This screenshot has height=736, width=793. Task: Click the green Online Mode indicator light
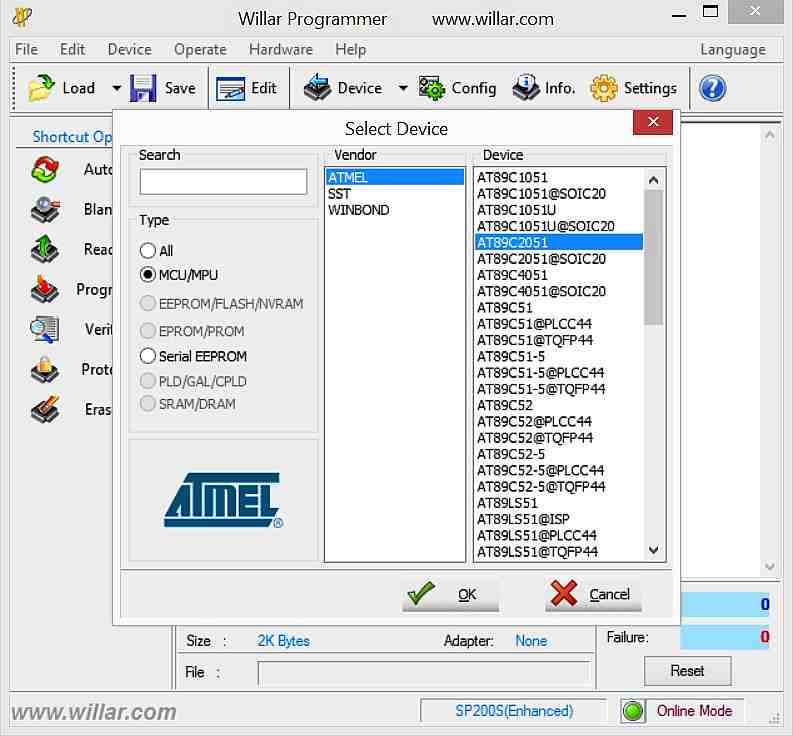pos(633,711)
